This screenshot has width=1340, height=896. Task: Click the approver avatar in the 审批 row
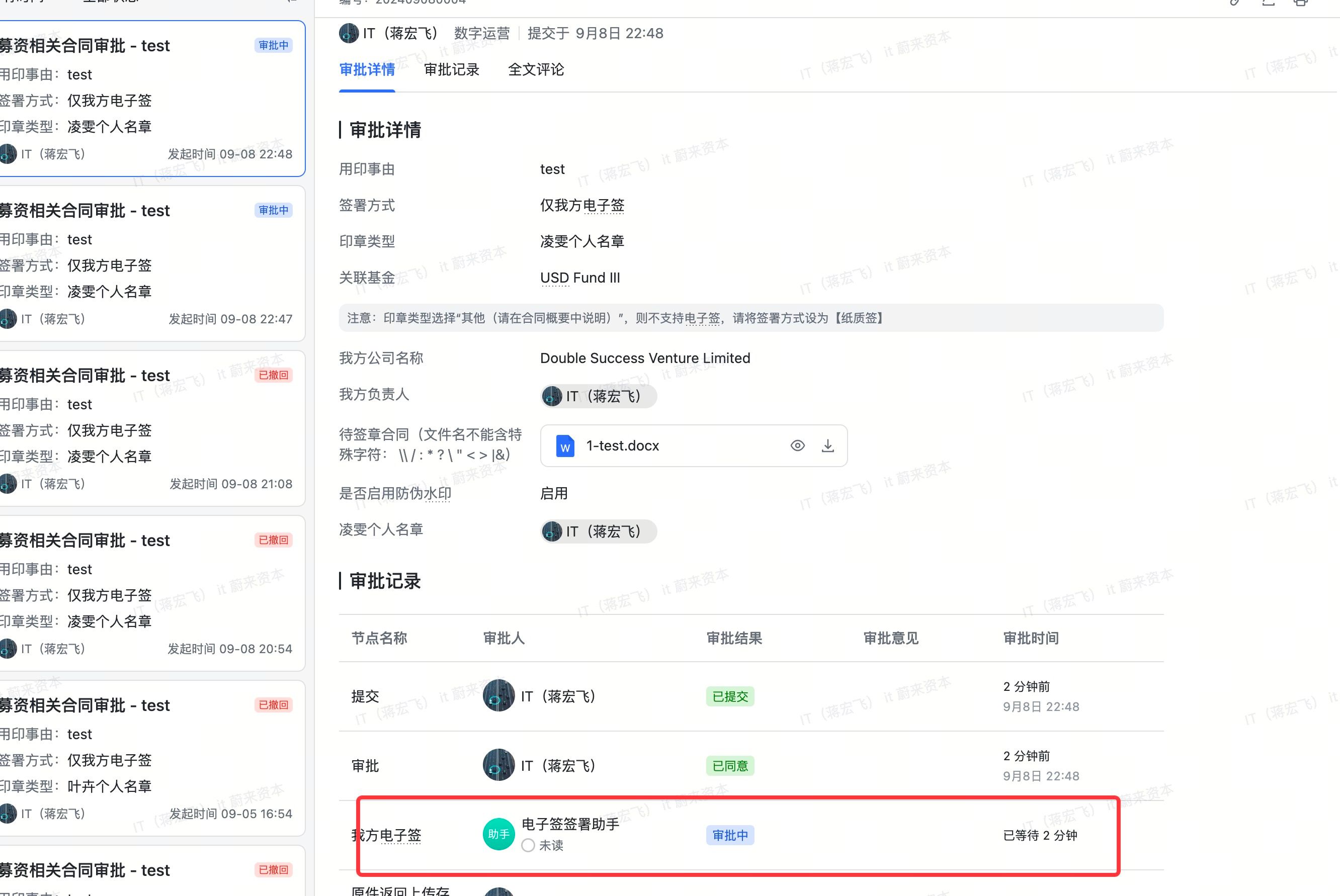tap(498, 765)
